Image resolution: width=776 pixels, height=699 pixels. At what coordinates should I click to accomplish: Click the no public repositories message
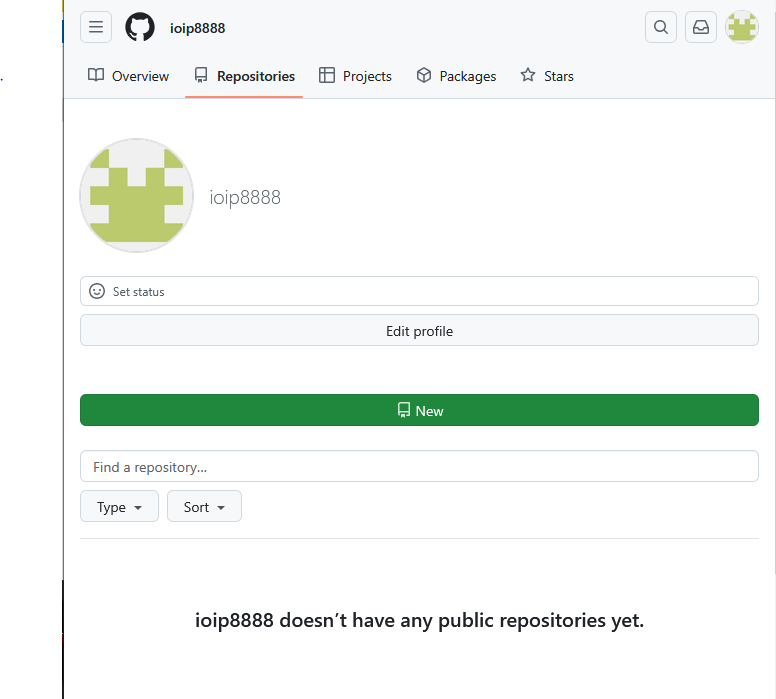pos(419,620)
